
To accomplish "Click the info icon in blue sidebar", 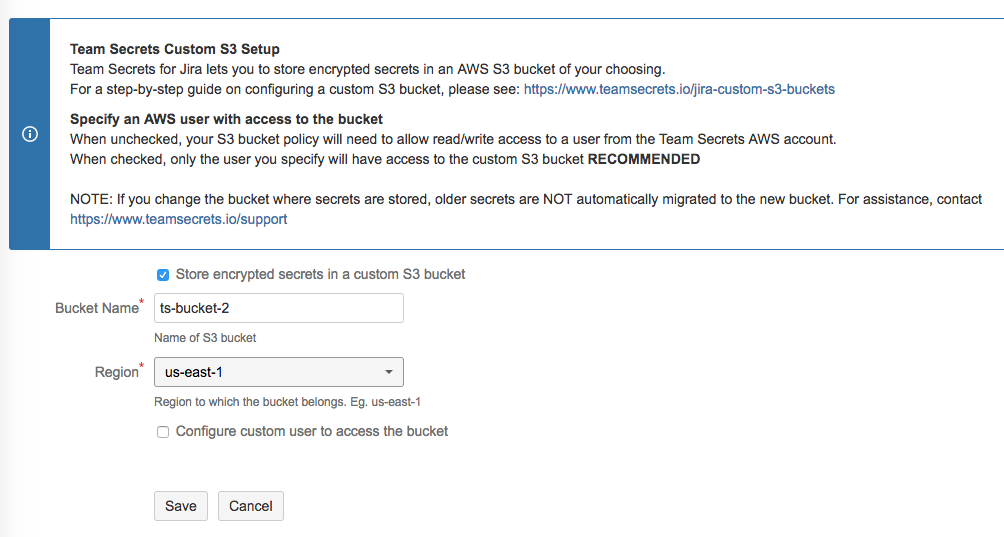I will coord(29,134).
